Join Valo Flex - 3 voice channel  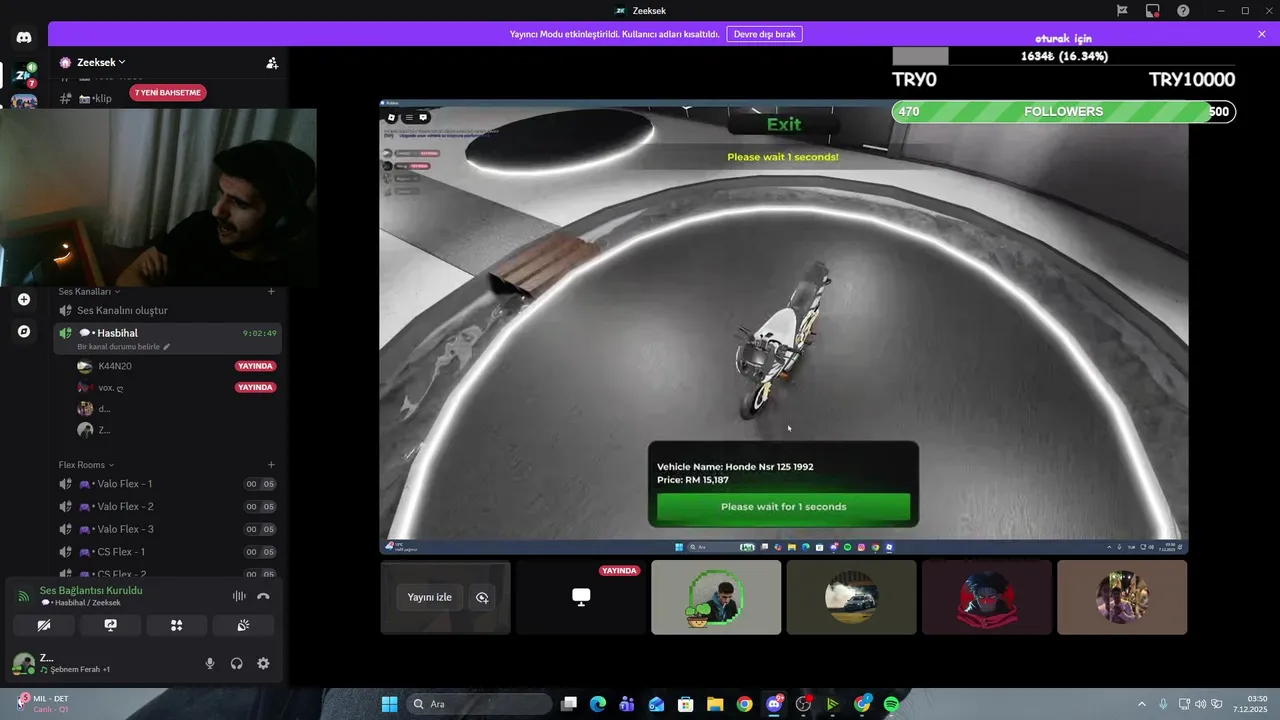point(167,529)
